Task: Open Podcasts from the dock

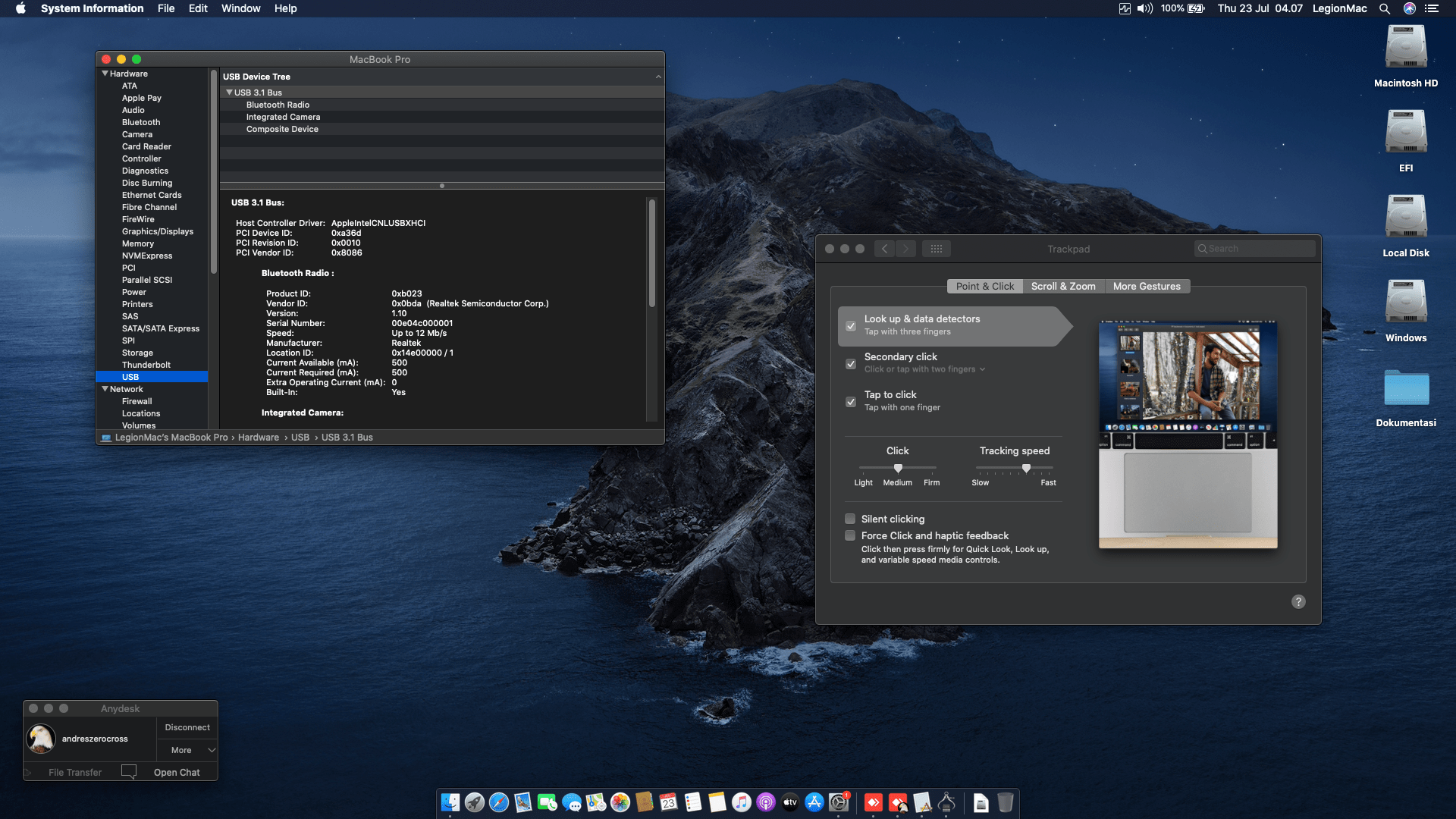Action: (766, 802)
